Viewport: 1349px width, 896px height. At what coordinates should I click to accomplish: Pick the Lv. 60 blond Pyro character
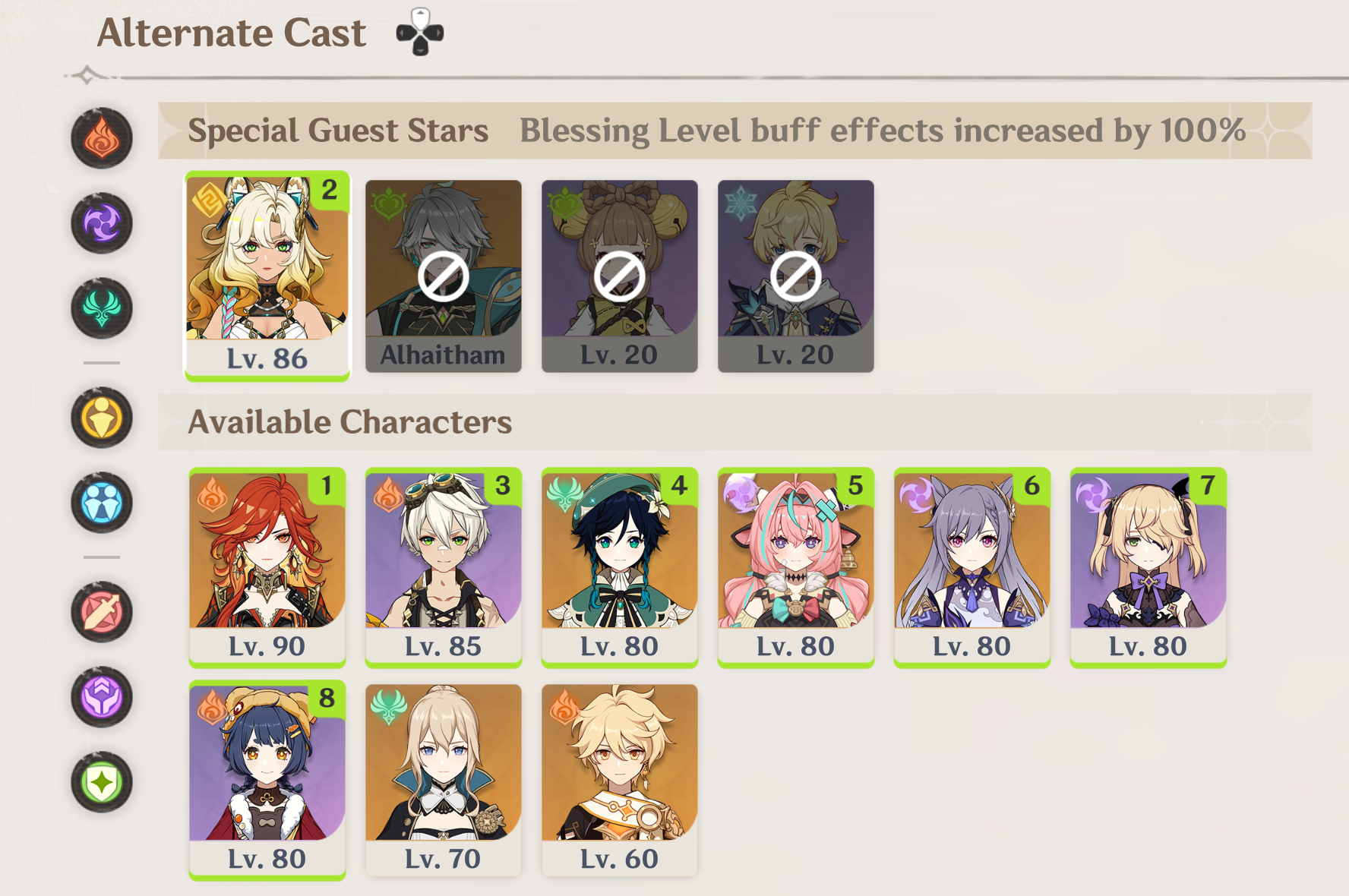620,781
